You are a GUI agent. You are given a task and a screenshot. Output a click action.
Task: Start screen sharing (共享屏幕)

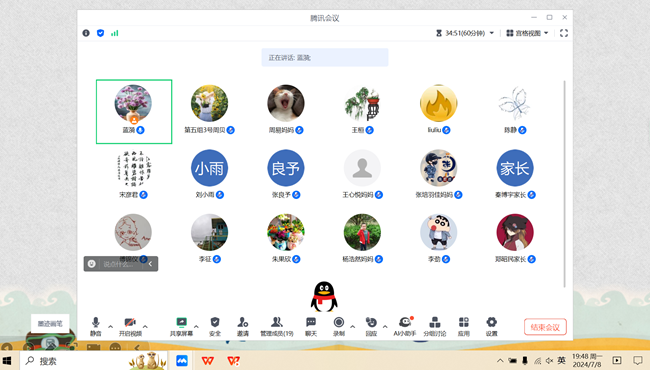(181, 326)
